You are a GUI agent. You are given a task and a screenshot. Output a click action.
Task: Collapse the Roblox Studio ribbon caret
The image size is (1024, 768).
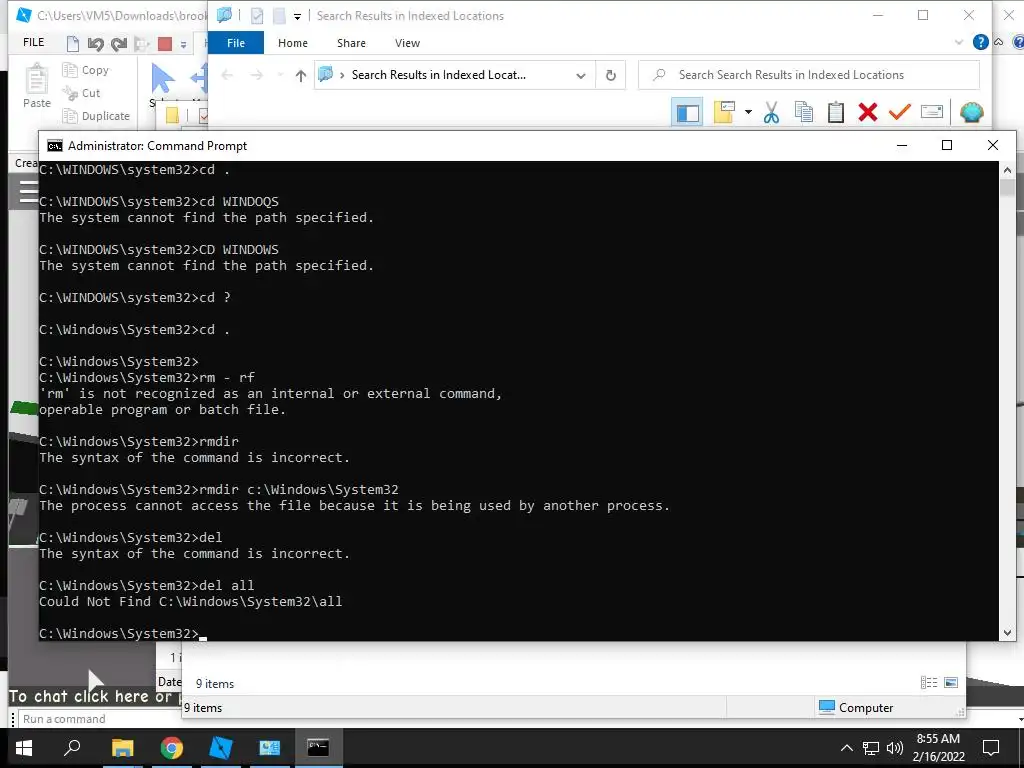(x=999, y=42)
